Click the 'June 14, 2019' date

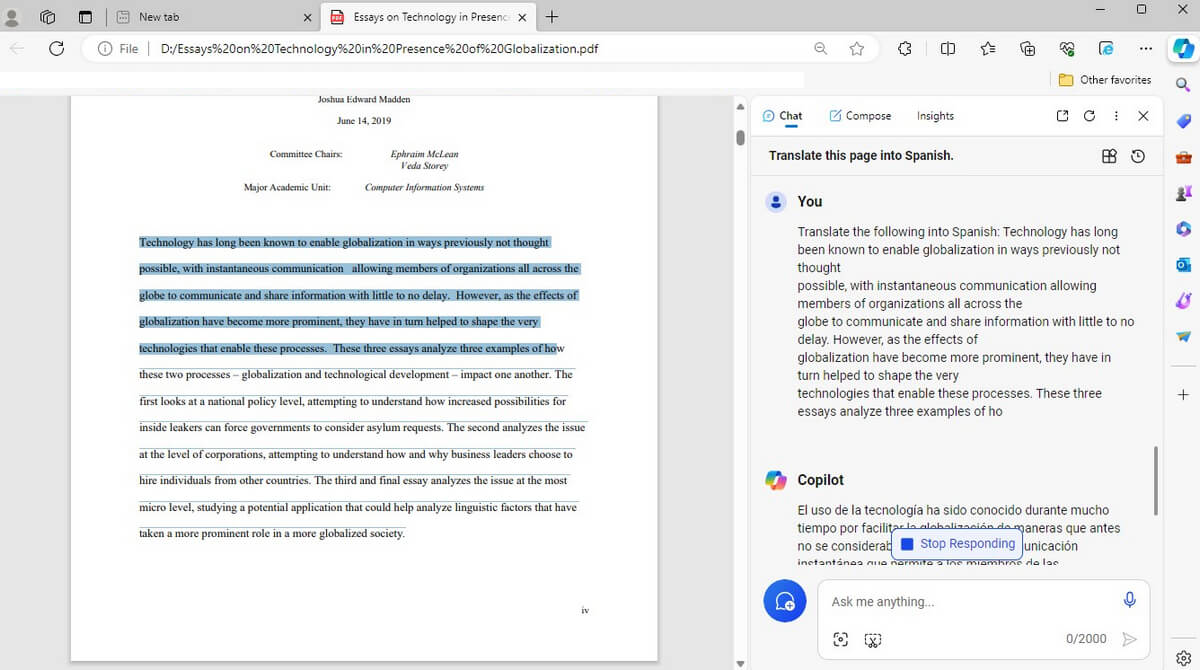pyautogui.click(x=364, y=121)
